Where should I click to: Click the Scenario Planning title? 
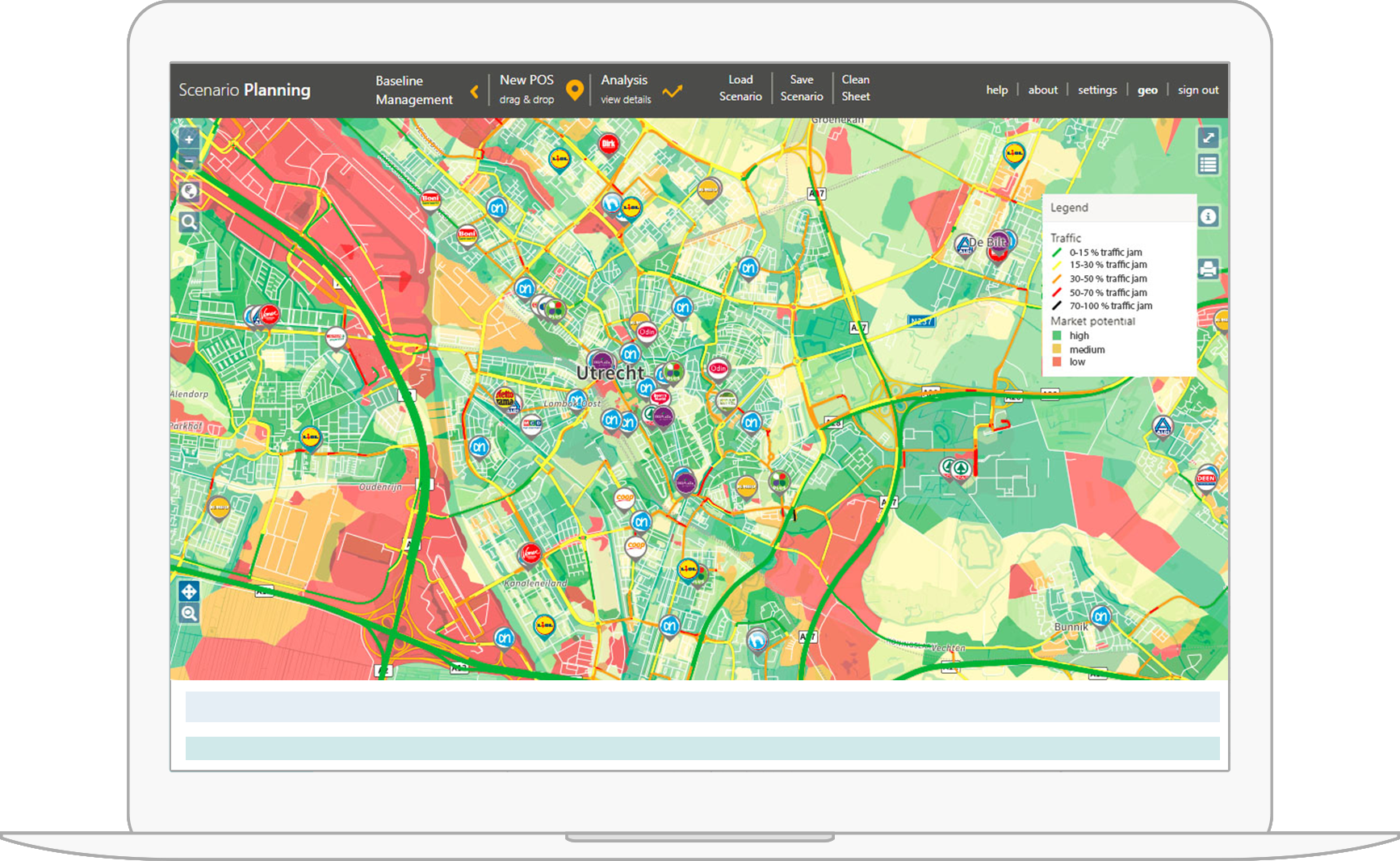pos(245,90)
